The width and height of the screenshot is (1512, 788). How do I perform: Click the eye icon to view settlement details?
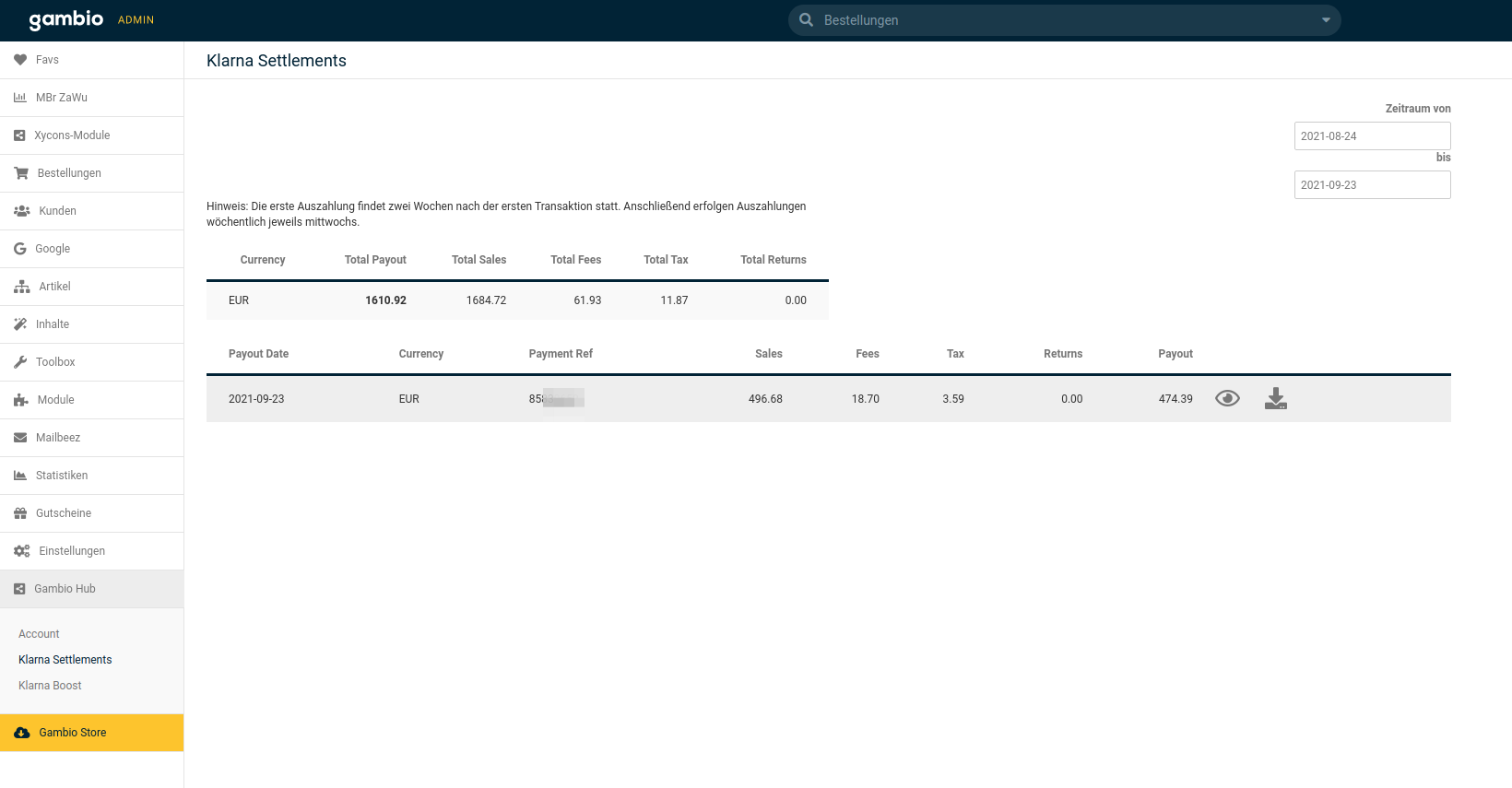tap(1227, 398)
